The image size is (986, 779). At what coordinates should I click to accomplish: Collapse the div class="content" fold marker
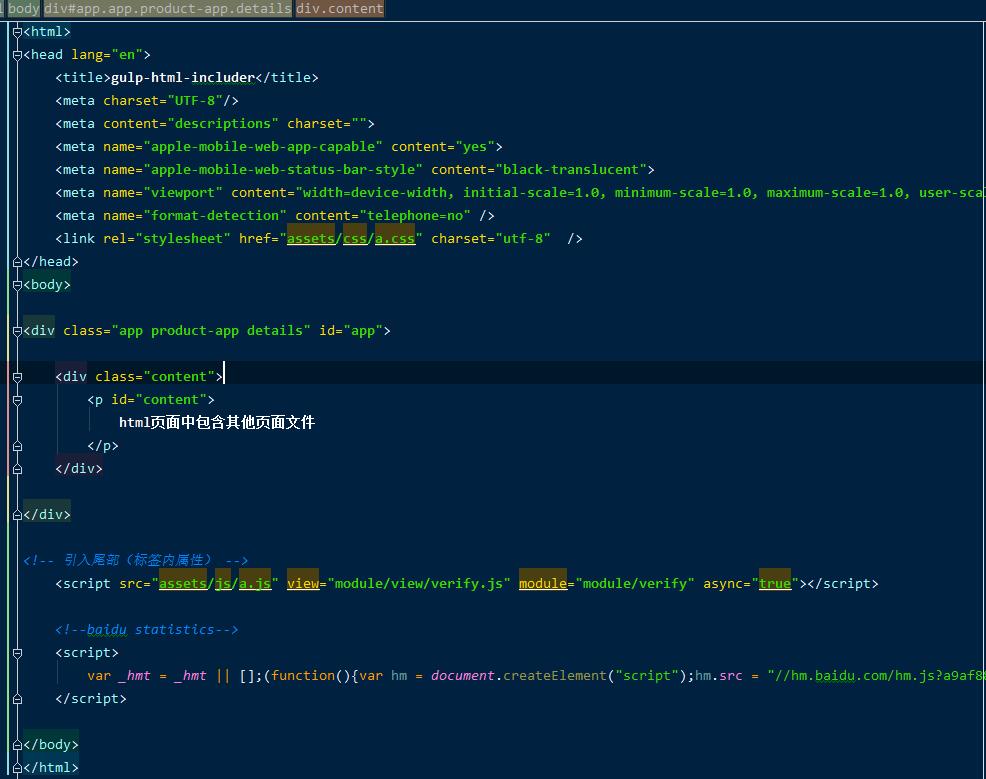pos(18,377)
